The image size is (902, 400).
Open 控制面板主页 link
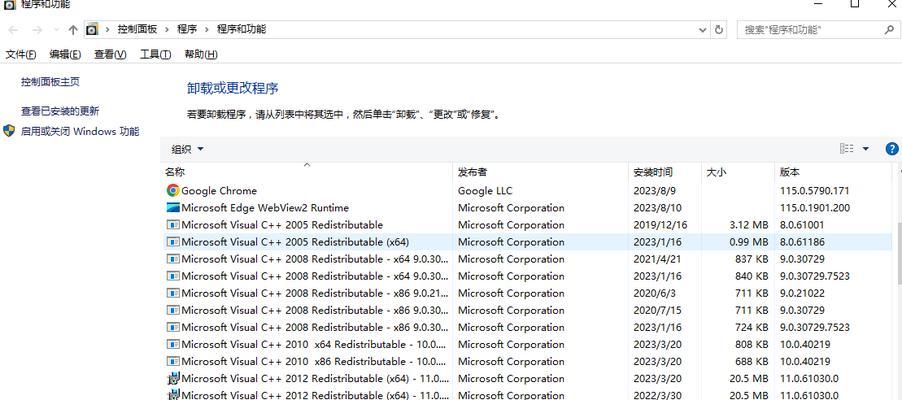51,82
